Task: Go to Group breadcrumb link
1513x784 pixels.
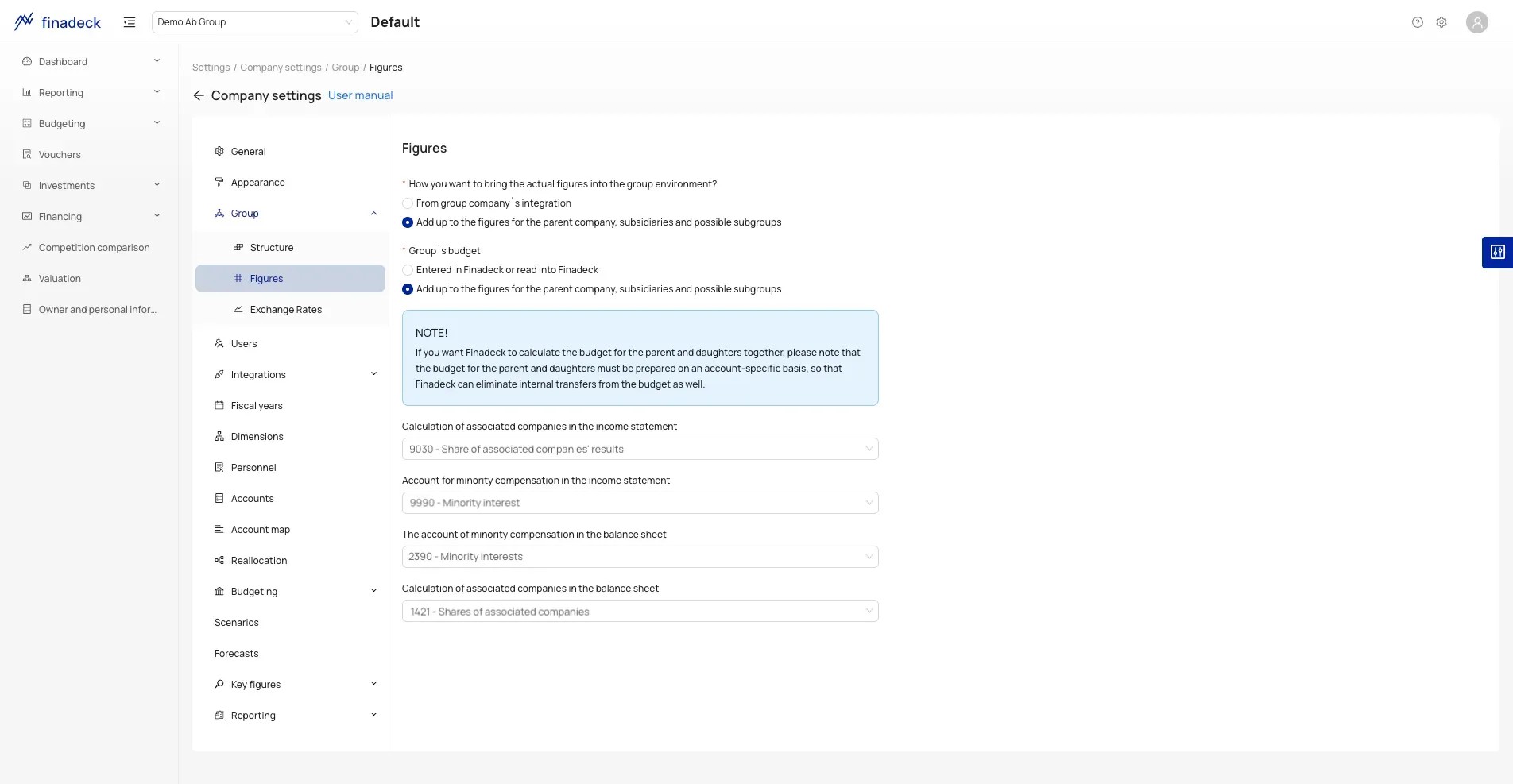Action: (345, 68)
